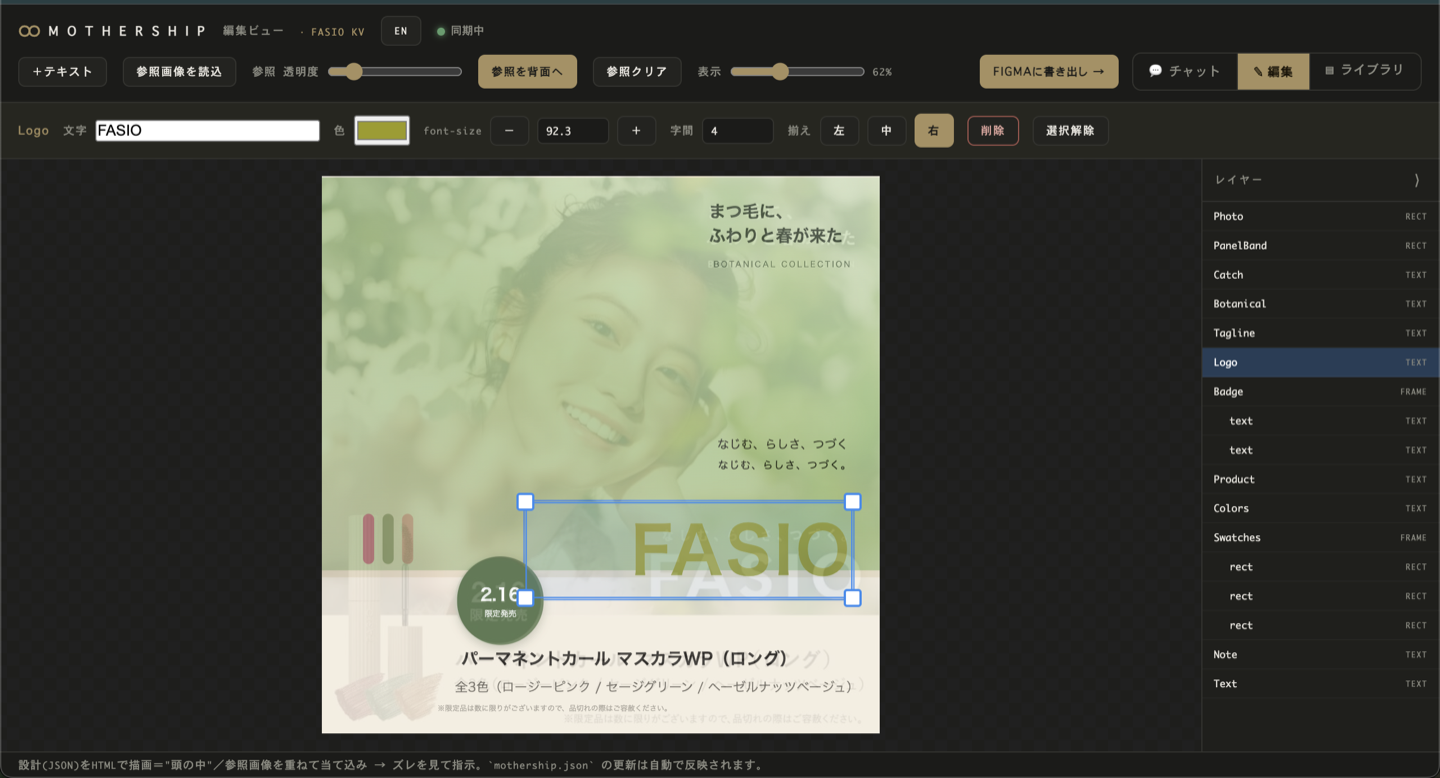This screenshot has width=1440, height=778.
Task: Decrease font-size with the minus button
Action: 509,131
